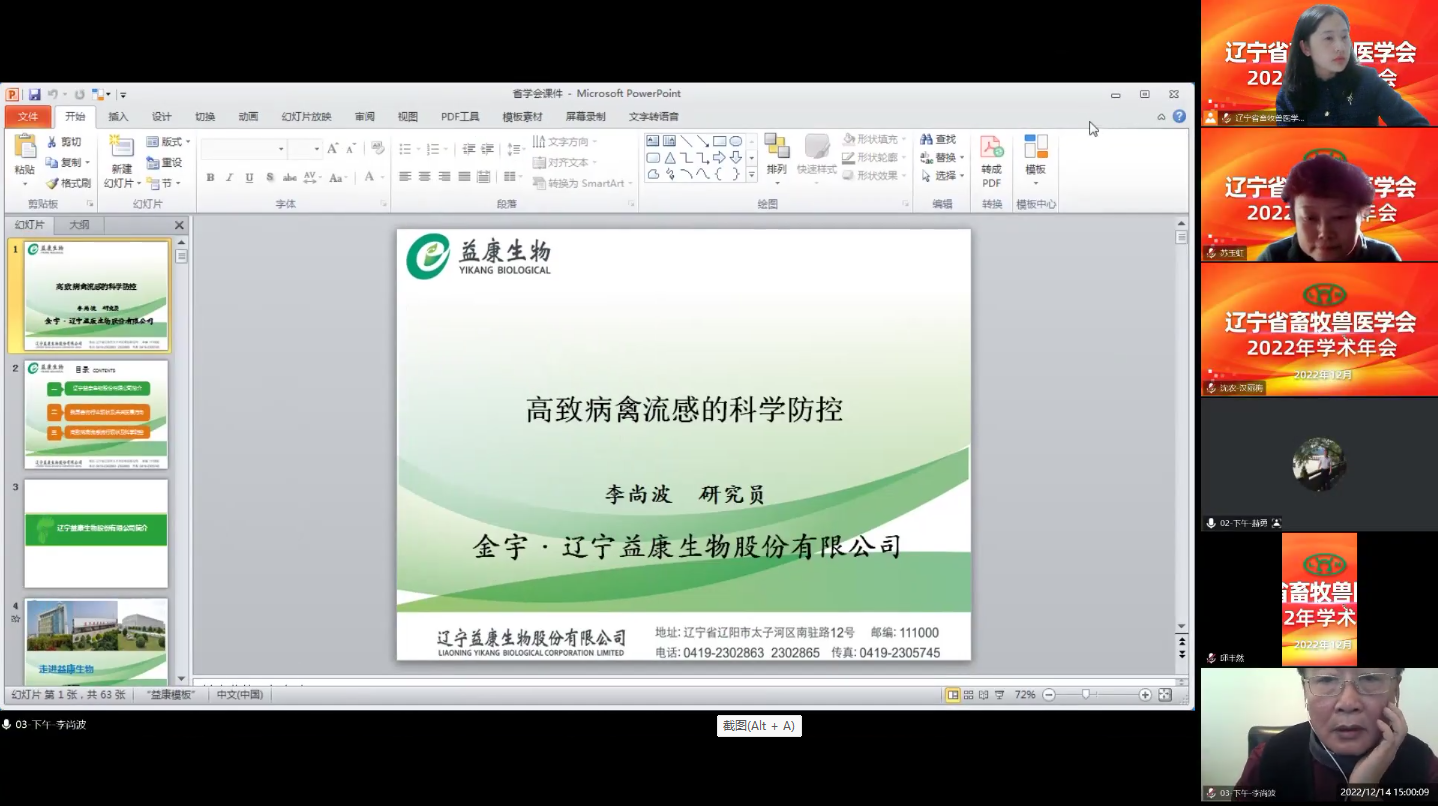Switch to the Animations (动画) tab

tap(248, 117)
